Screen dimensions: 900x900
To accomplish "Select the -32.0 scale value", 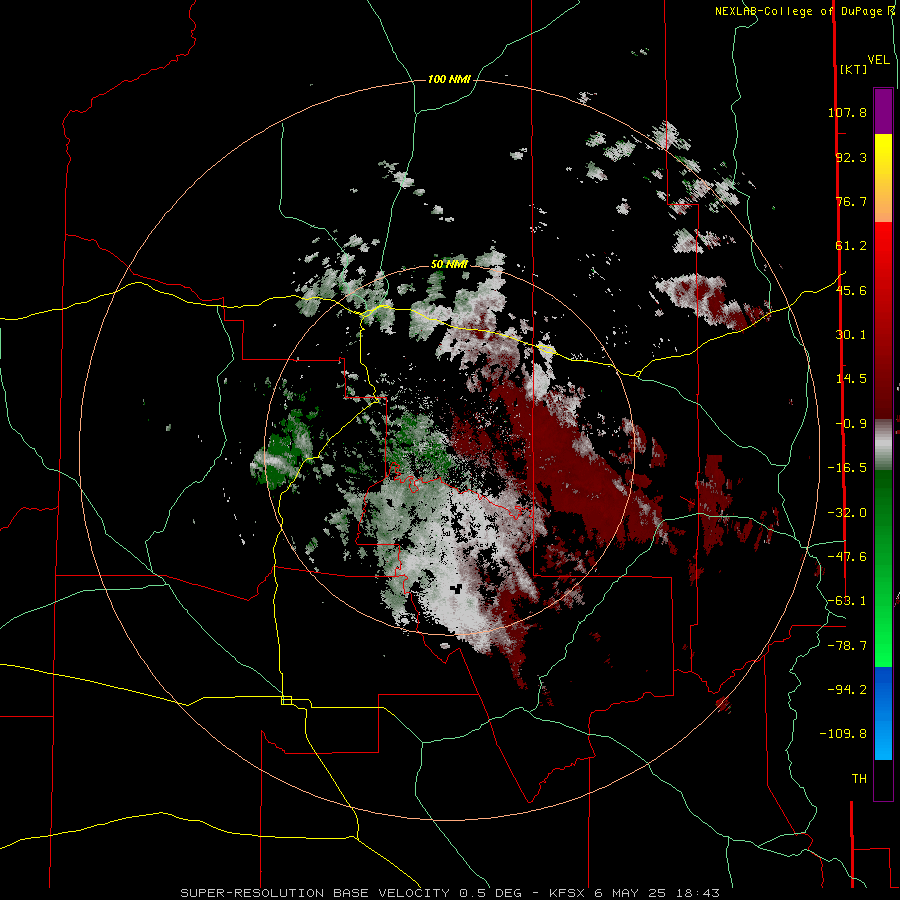I will (847, 513).
